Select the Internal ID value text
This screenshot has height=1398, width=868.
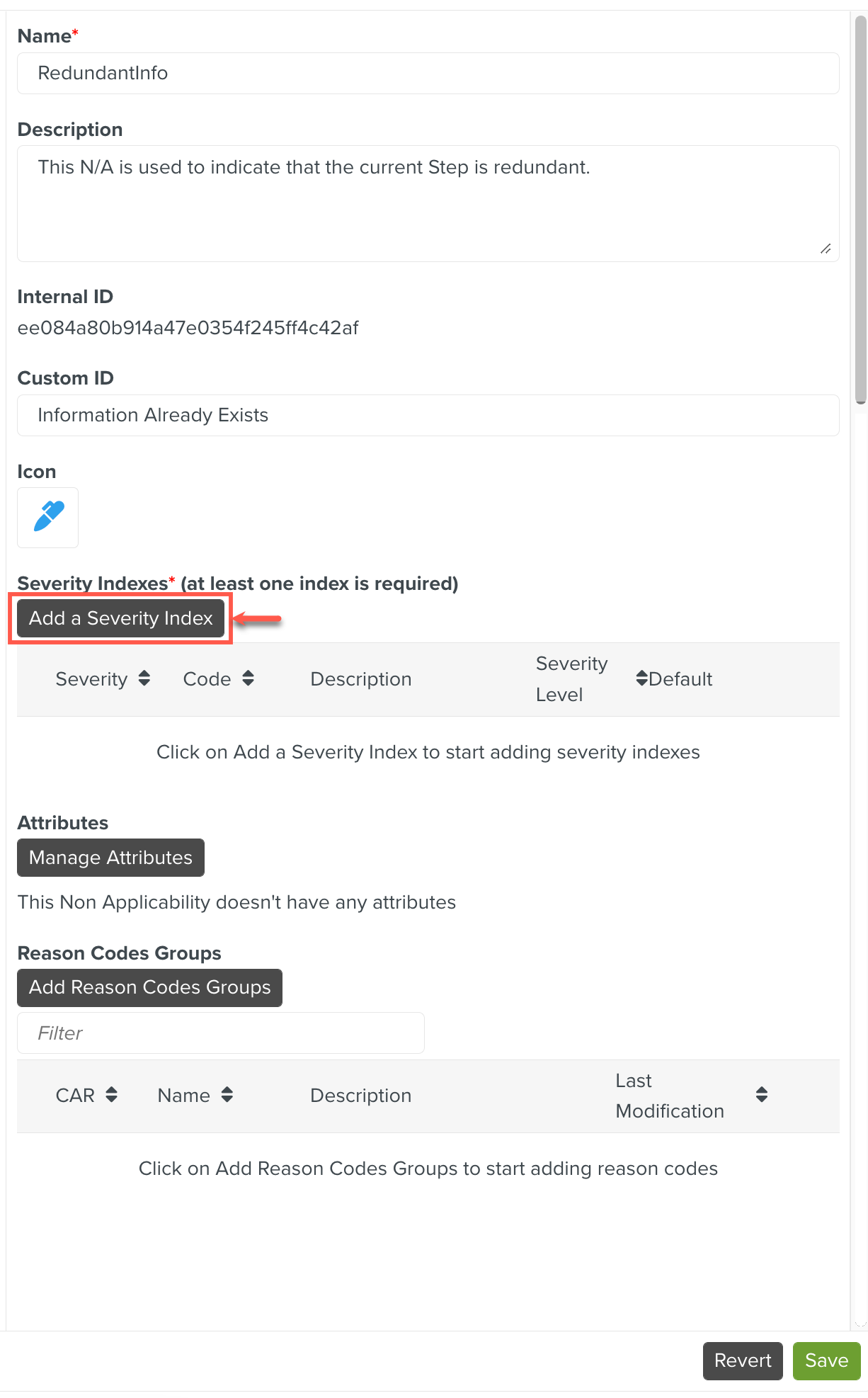[188, 328]
